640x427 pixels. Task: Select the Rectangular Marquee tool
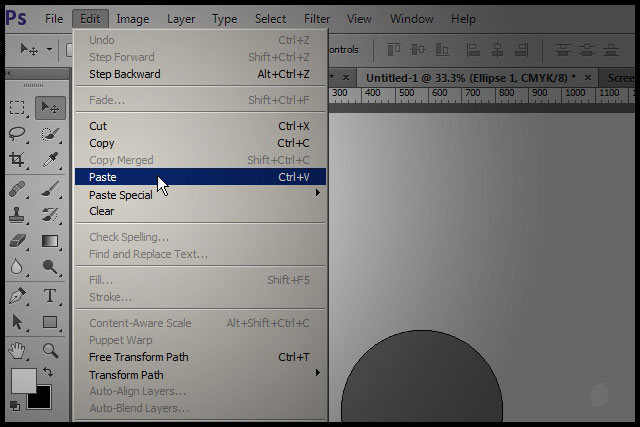(18, 108)
